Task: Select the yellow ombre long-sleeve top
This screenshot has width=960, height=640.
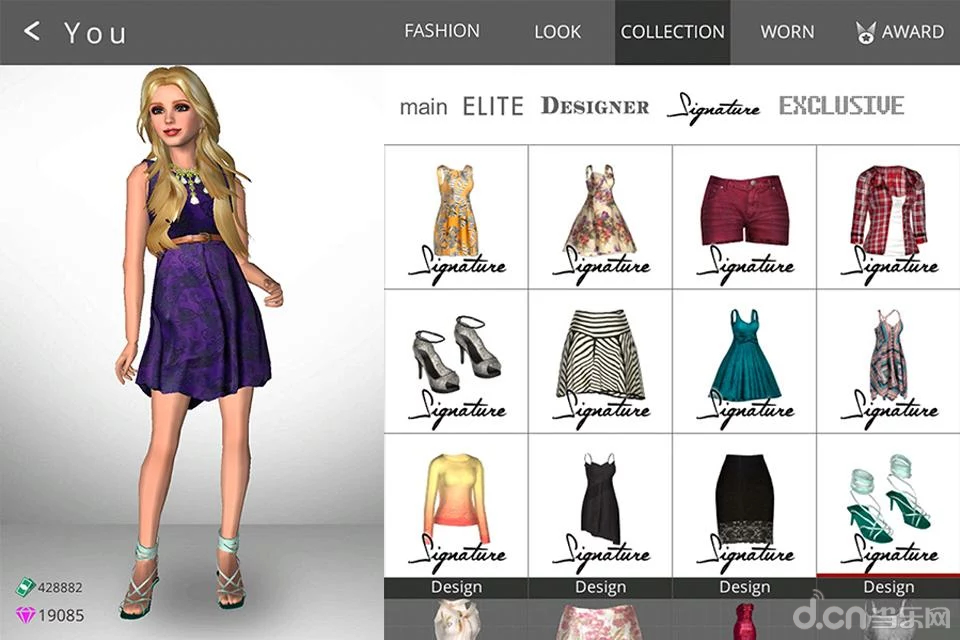Action: [x=456, y=505]
